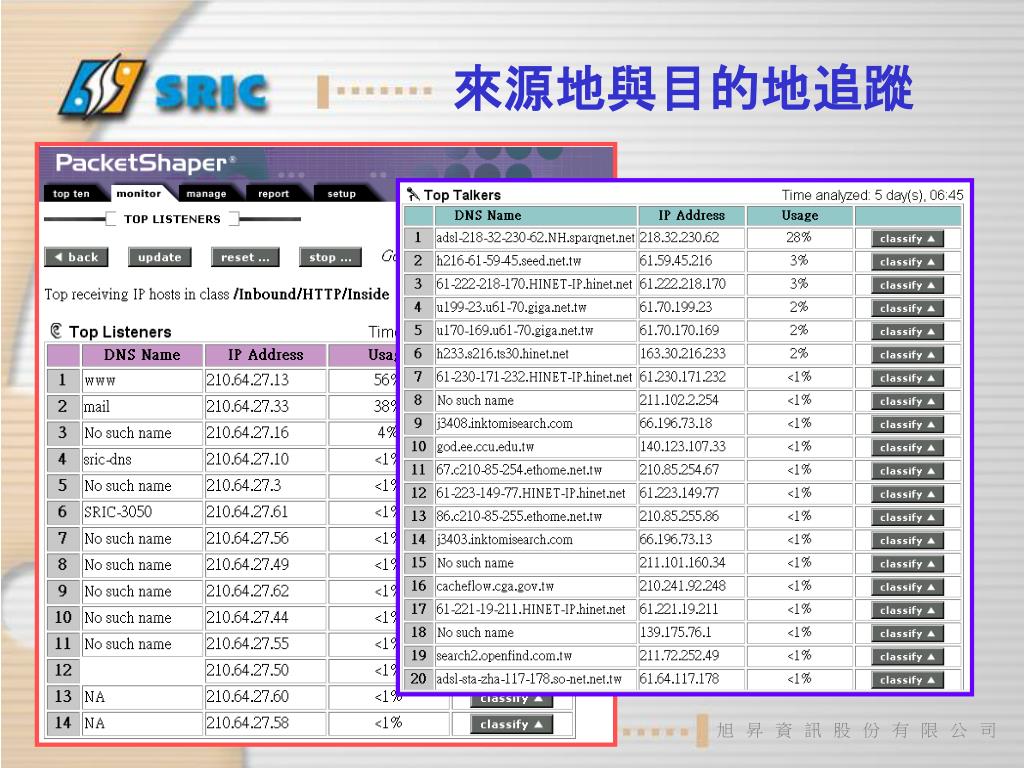Classify j3403.inktomisearch.com row
1024x768 pixels.
click(x=907, y=541)
